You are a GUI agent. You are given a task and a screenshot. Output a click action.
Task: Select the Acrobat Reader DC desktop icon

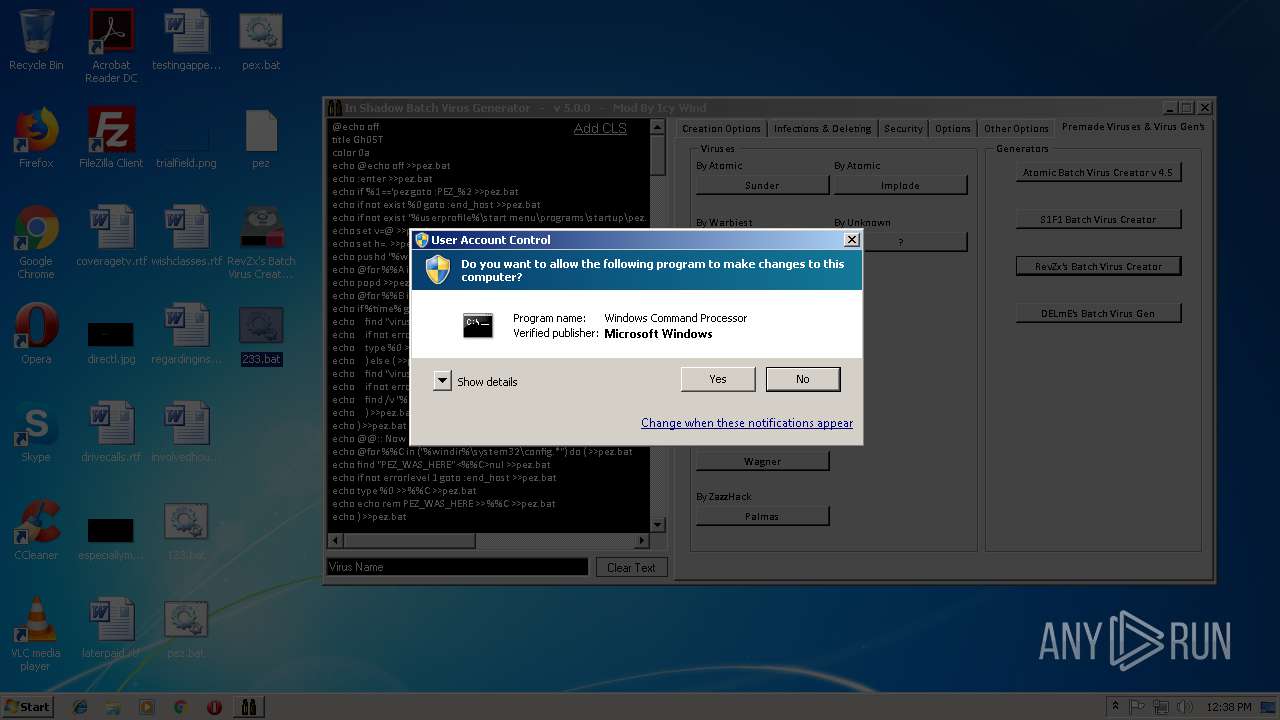pyautogui.click(x=111, y=46)
